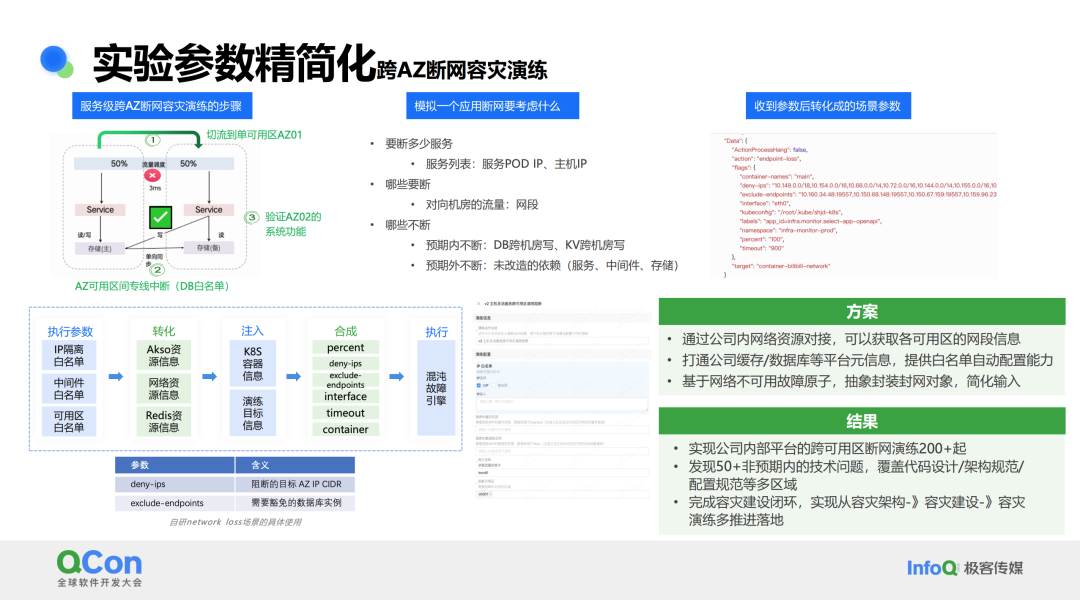
Task: Select the 中间件白名单 box
Action: [x=69, y=389]
